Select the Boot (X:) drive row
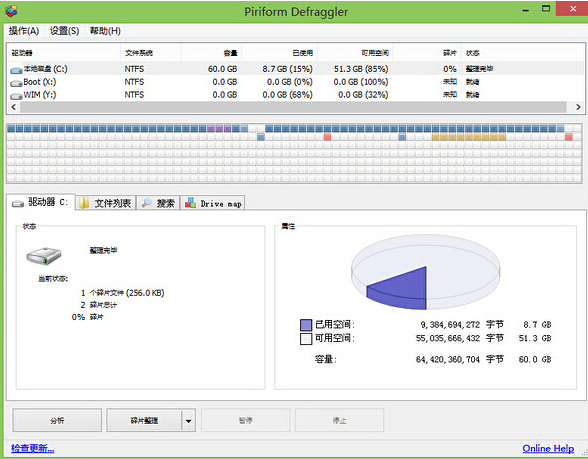This screenshot has height=459, width=588. (x=296, y=82)
